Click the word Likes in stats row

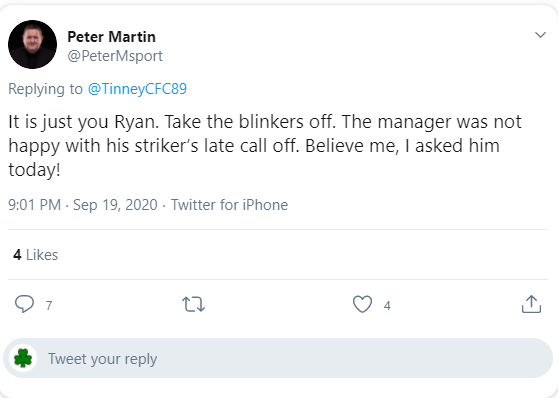pyautogui.click(x=42, y=255)
